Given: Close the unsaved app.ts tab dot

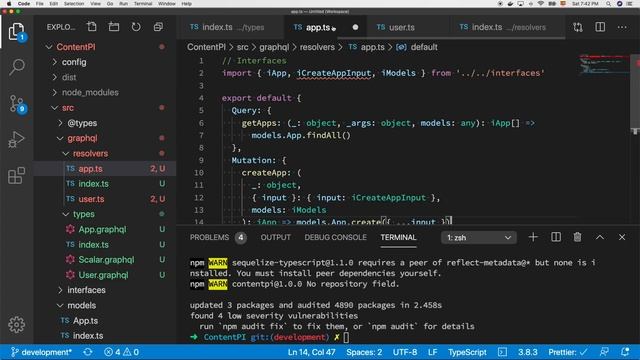Looking at the screenshot, I should [355, 27].
